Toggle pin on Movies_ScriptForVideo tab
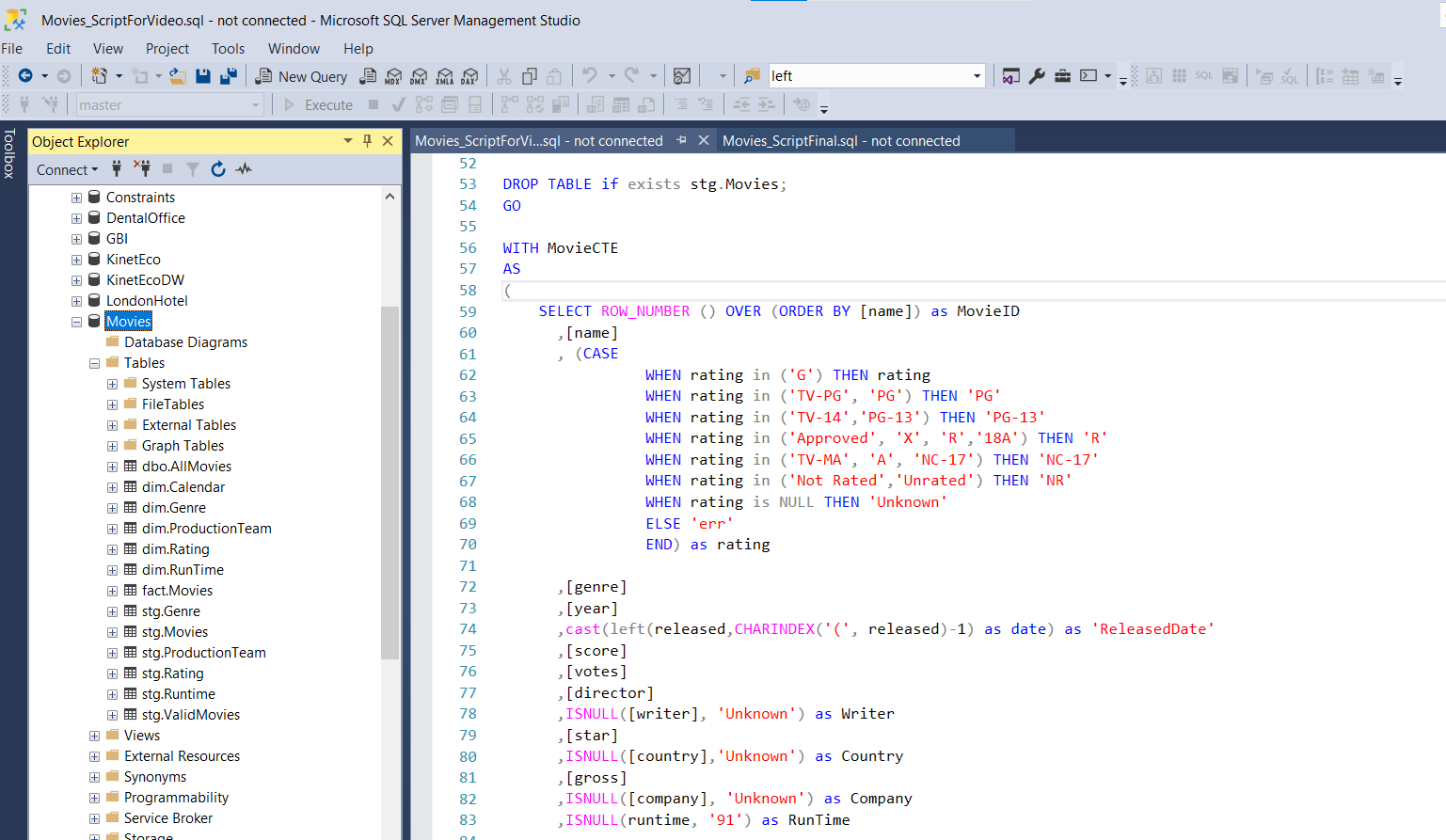This screenshot has width=1446, height=840. coord(681,140)
